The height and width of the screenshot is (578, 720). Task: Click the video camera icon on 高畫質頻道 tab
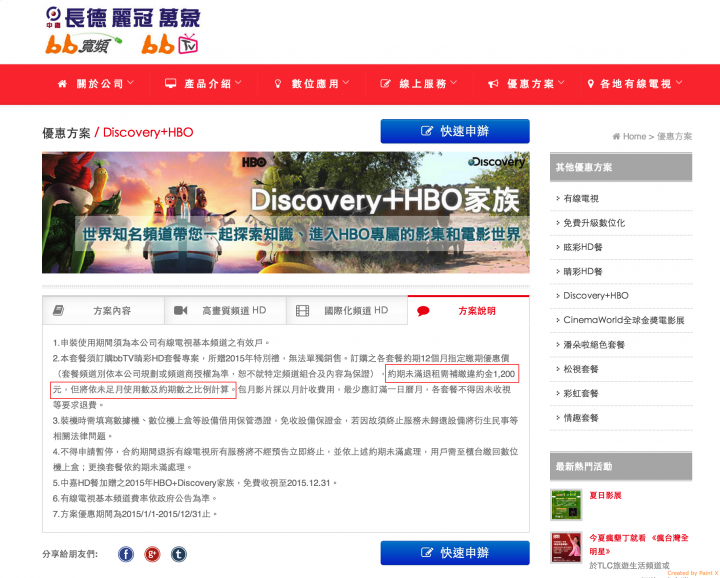click(180, 311)
